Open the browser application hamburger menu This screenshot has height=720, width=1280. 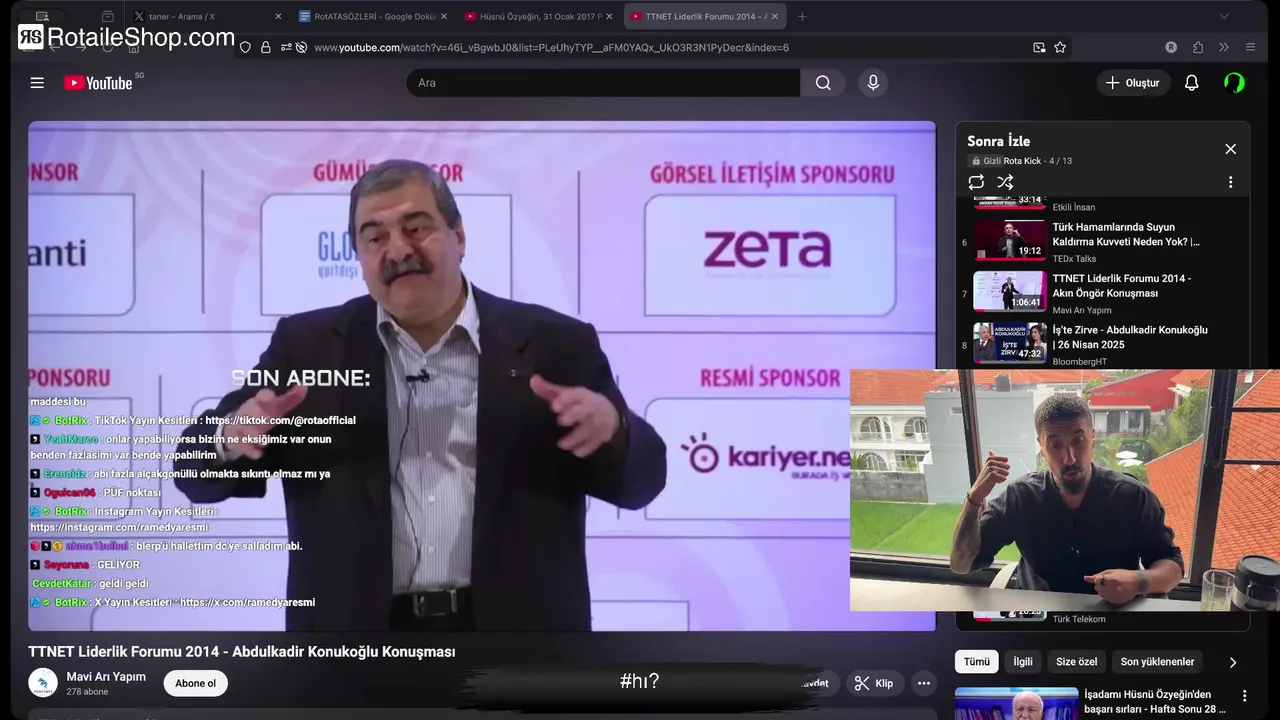(1250, 47)
